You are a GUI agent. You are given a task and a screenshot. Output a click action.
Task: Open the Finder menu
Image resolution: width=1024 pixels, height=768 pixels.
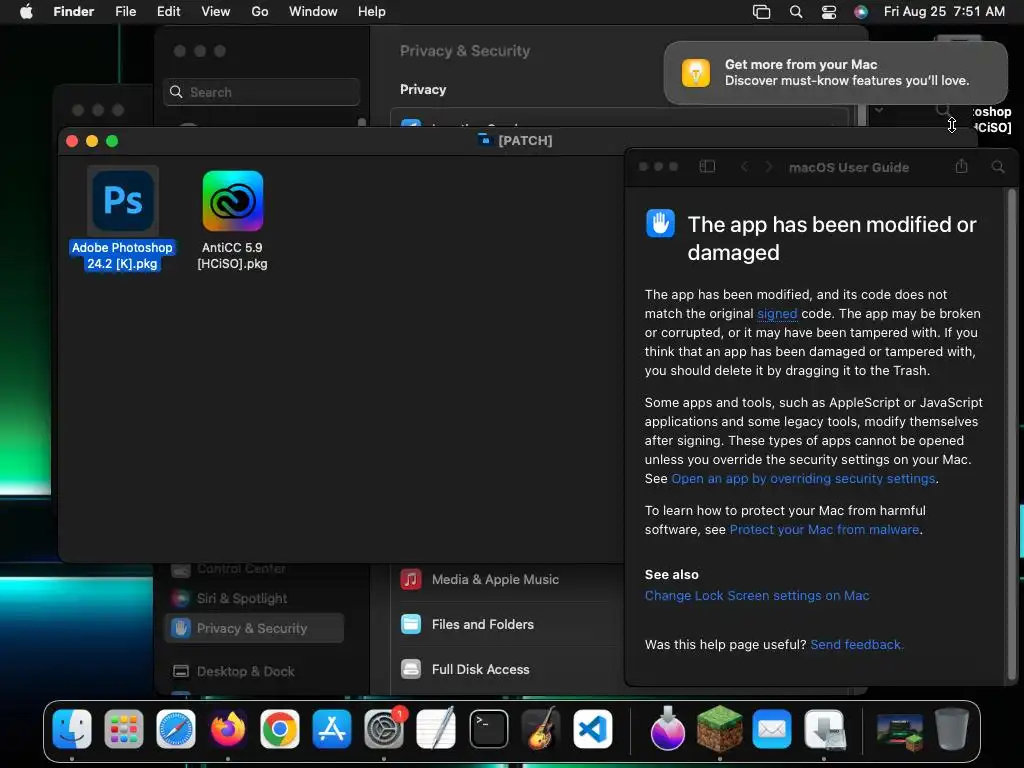click(74, 12)
